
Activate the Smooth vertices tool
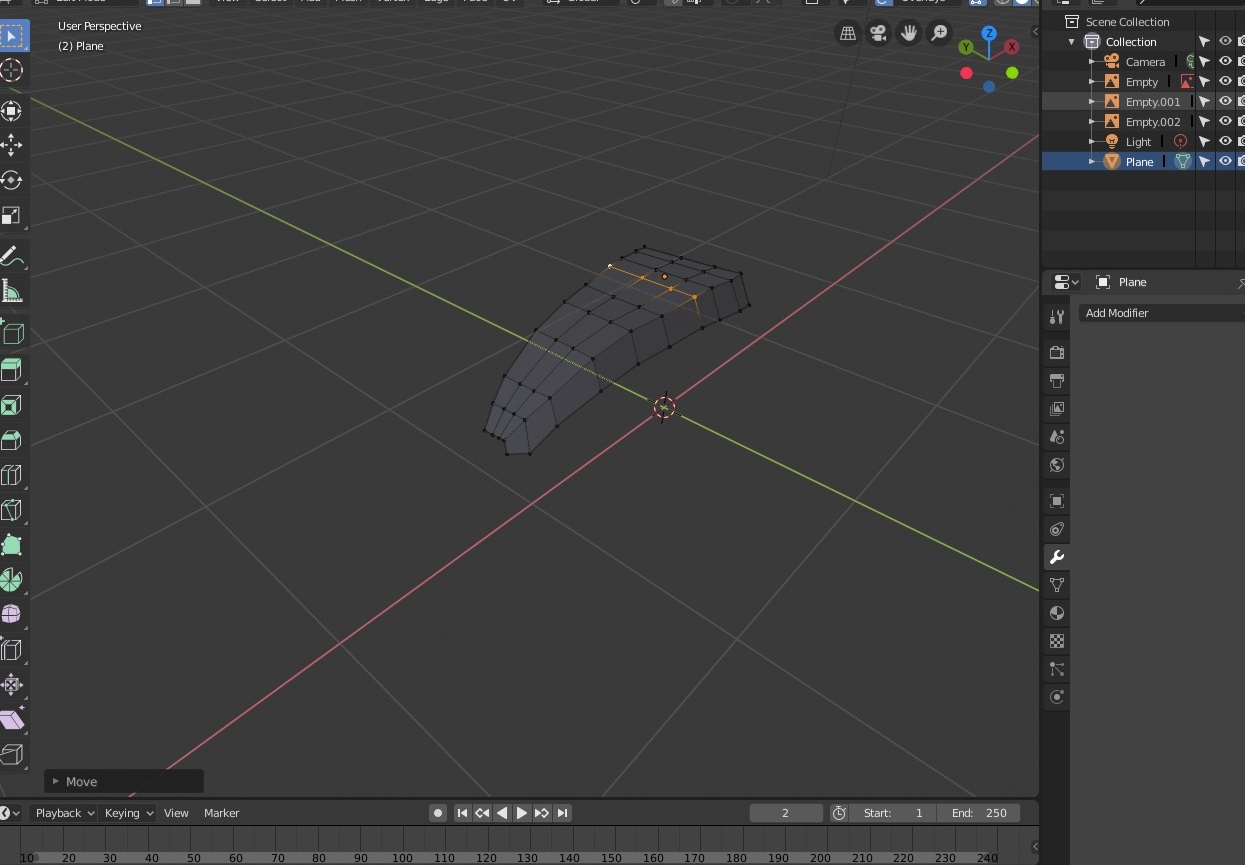(x=12, y=614)
